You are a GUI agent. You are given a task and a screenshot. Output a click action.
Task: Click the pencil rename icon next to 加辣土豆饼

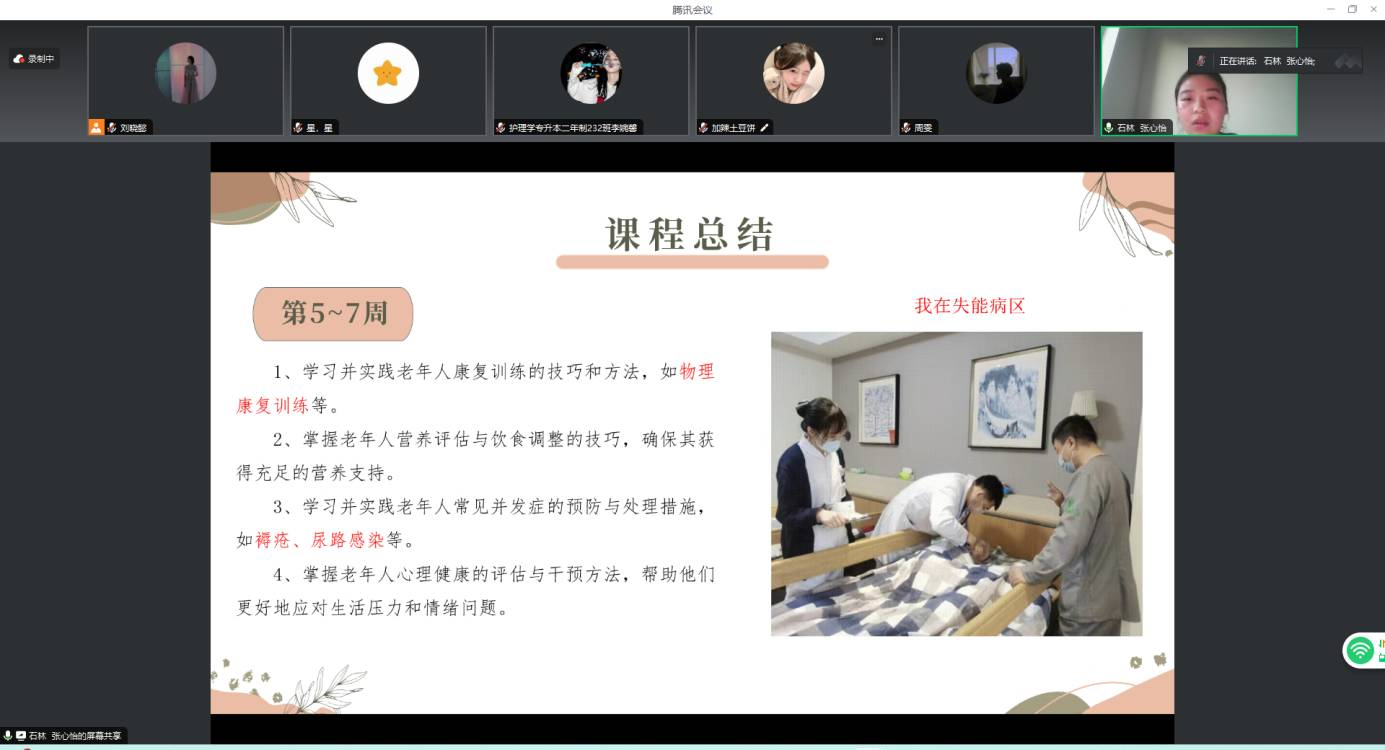coord(765,128)
